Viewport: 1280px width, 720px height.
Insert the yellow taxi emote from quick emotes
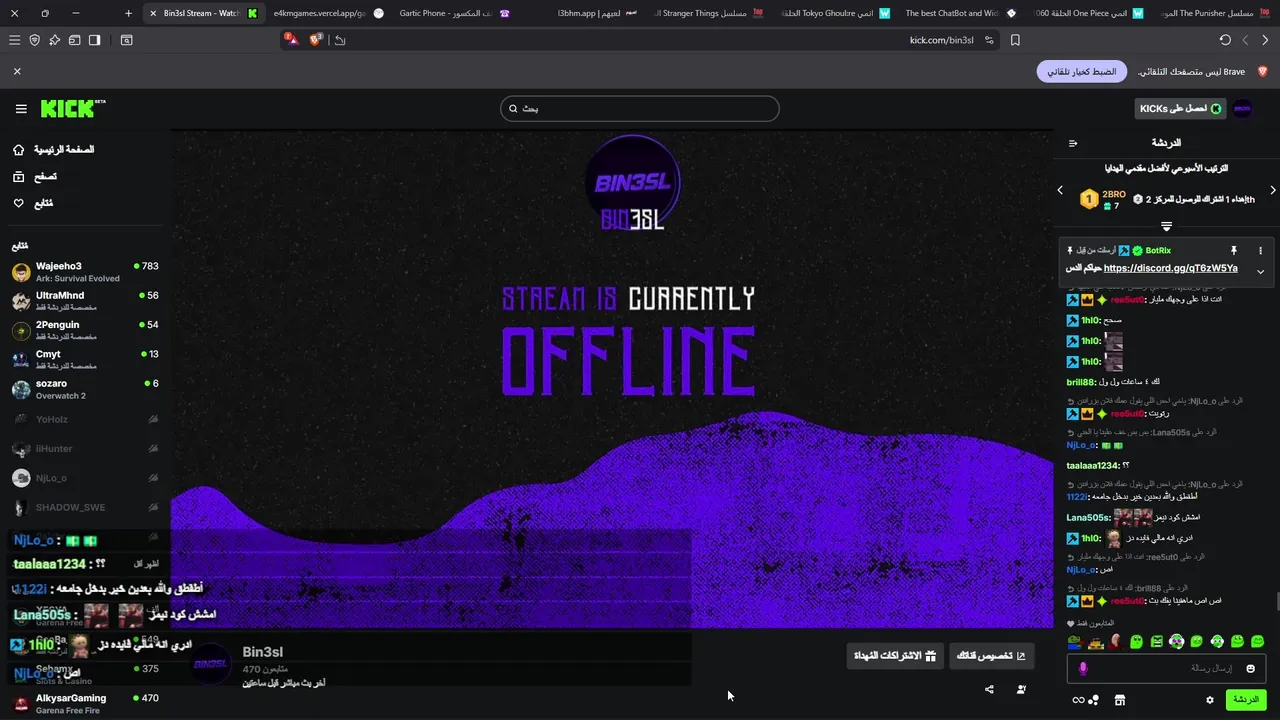(1095, 641)
